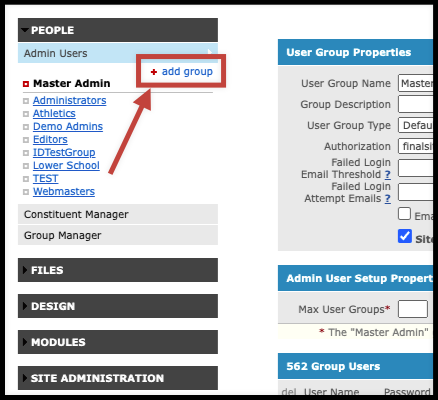Click the User Name column header
The image size is (438, 400).
click(331, 392)
